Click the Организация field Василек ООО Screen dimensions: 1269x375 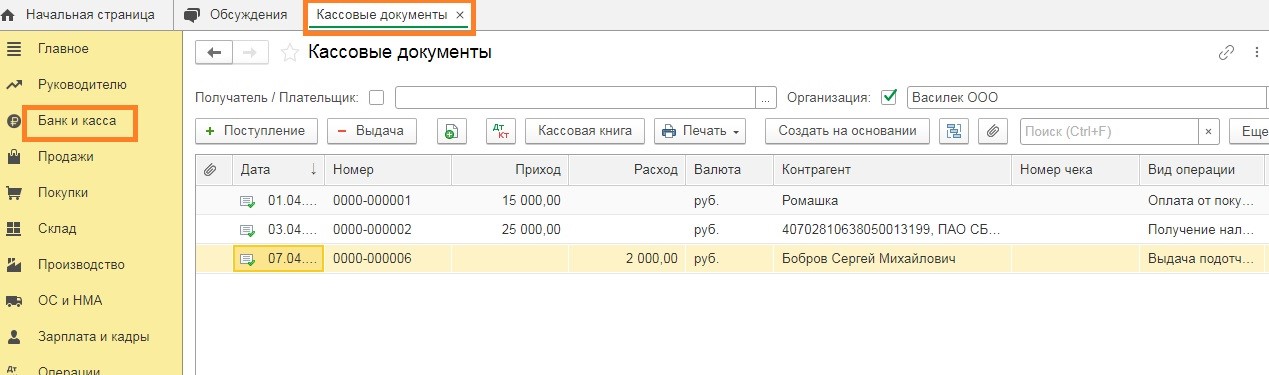(1087, 97)
